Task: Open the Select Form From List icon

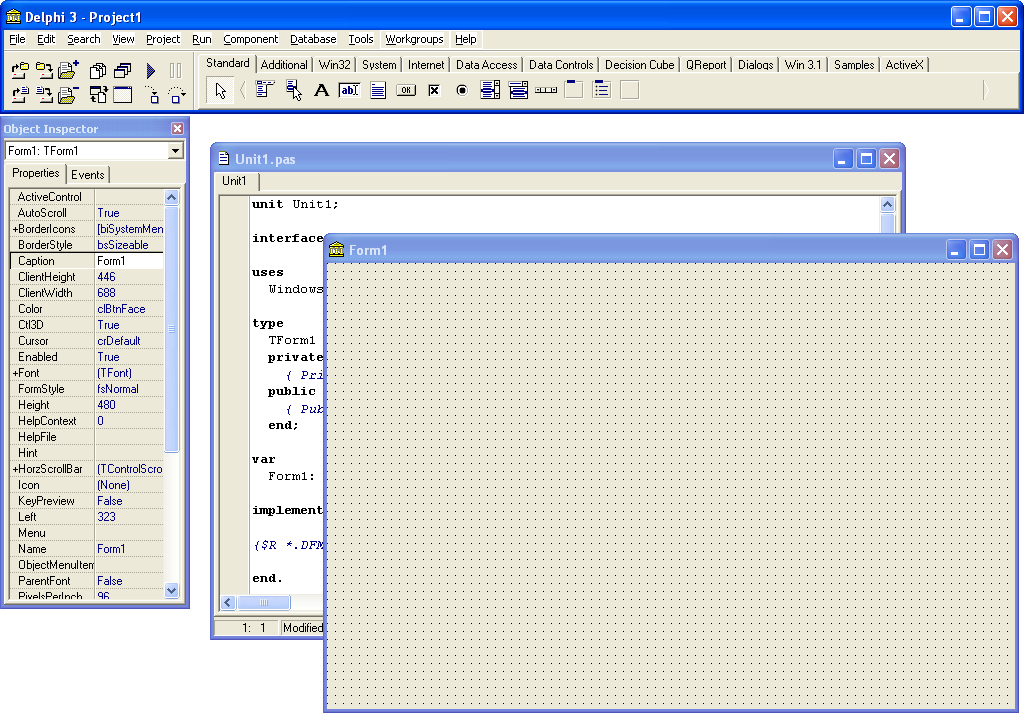Action: point(122,71)
